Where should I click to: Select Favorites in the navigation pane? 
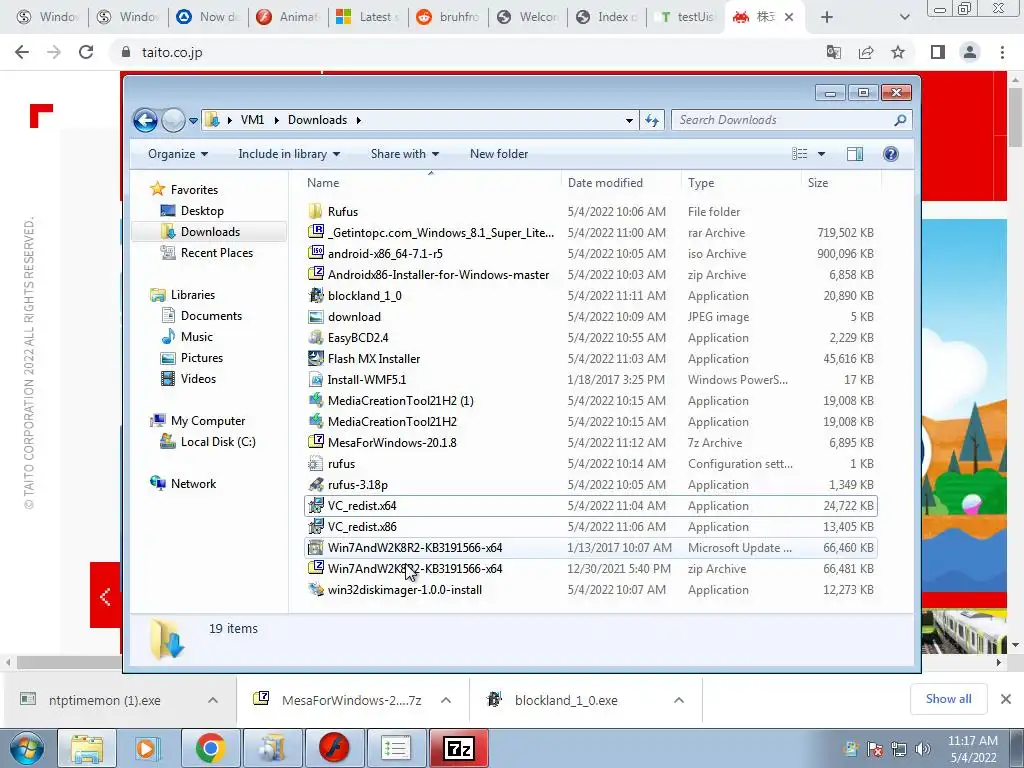(x=194, y=190)
